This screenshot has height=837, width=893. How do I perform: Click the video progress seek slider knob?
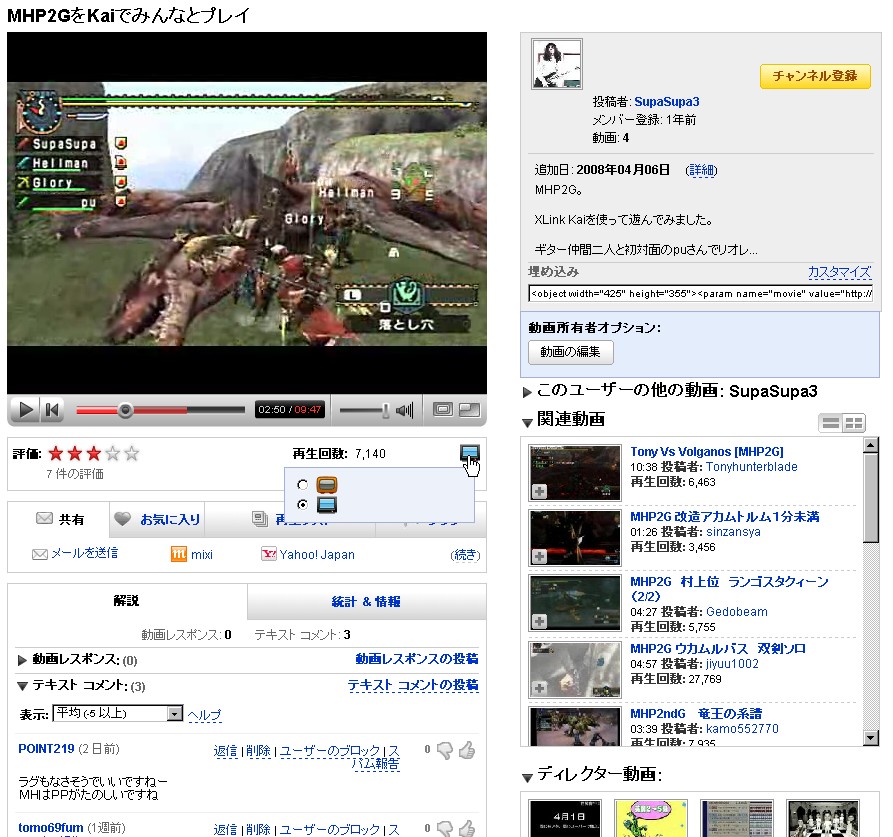point(125,410)
